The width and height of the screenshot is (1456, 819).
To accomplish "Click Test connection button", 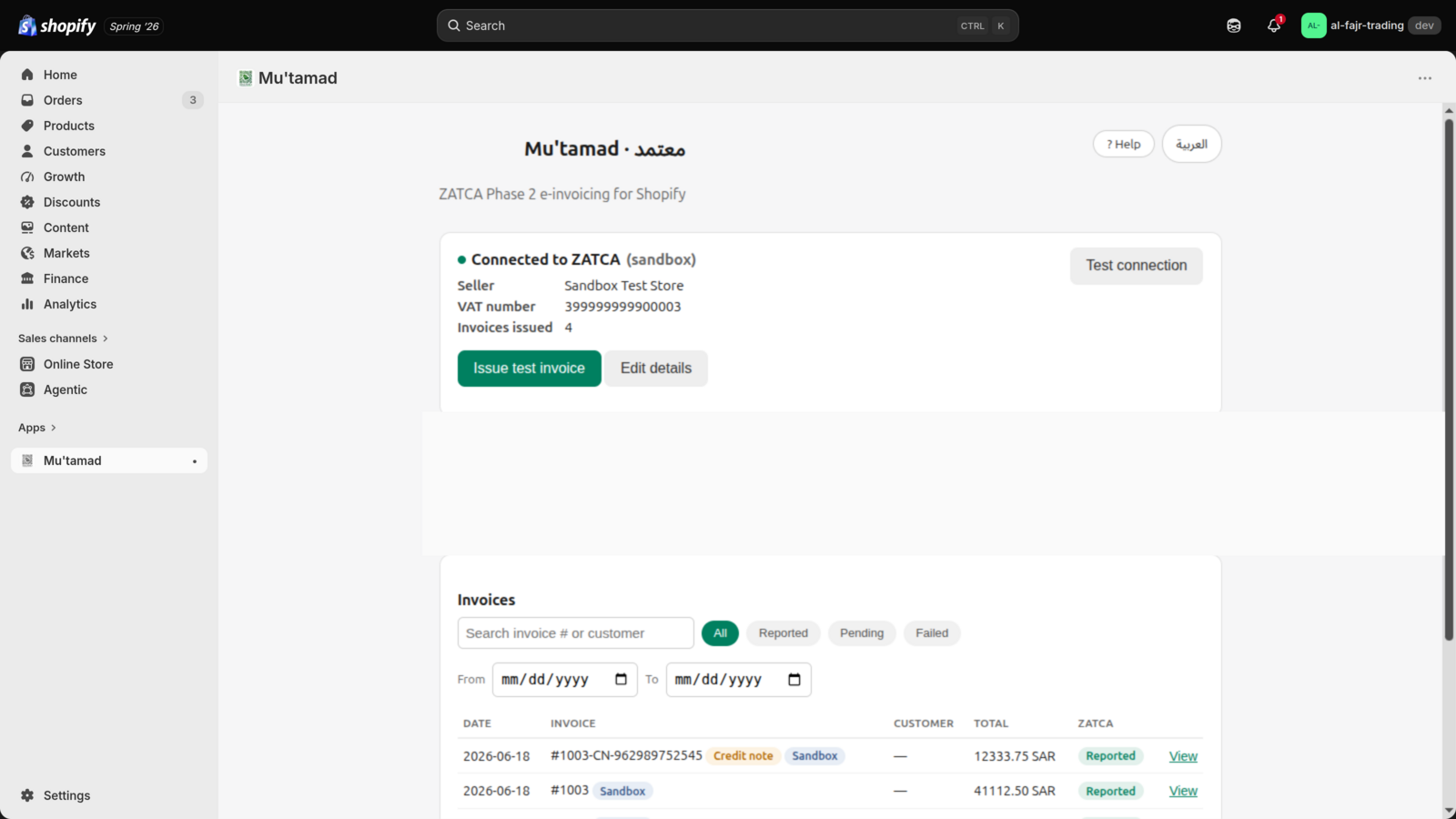I will (1137, 266).
